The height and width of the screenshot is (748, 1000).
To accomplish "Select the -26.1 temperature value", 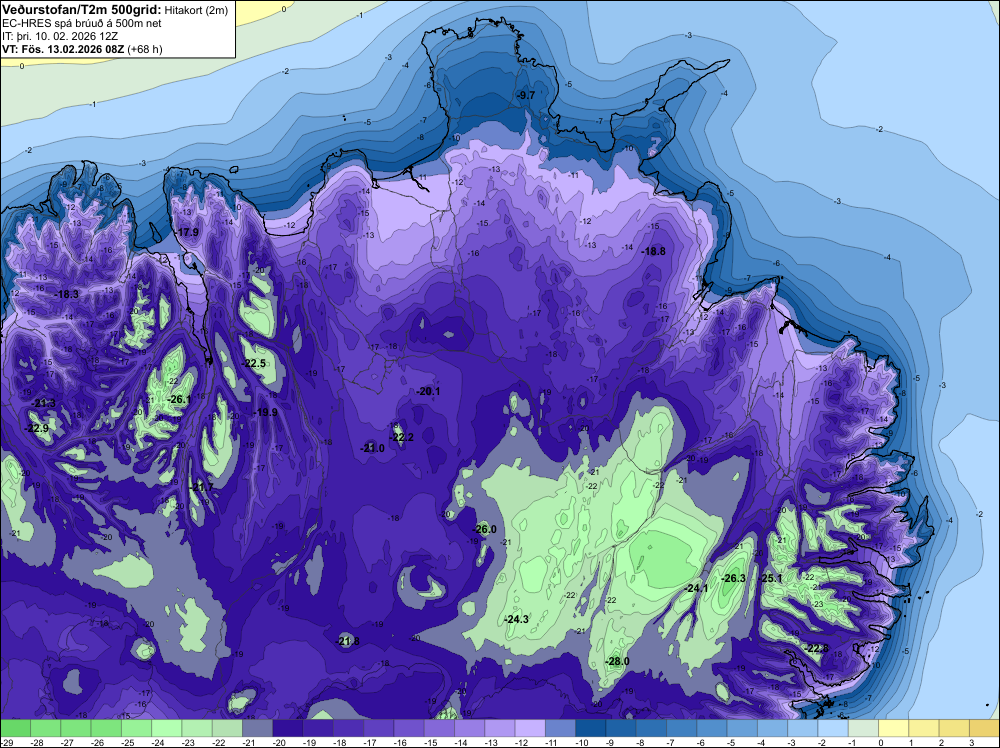I will (x=179, y=399).
